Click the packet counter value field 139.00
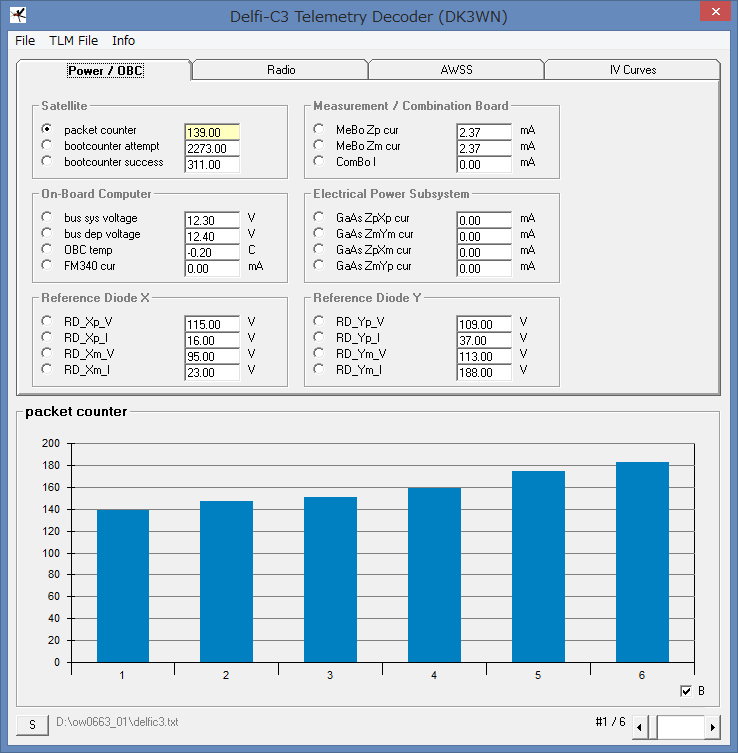Viewport: 738px width, 753px height. point(212,133)
